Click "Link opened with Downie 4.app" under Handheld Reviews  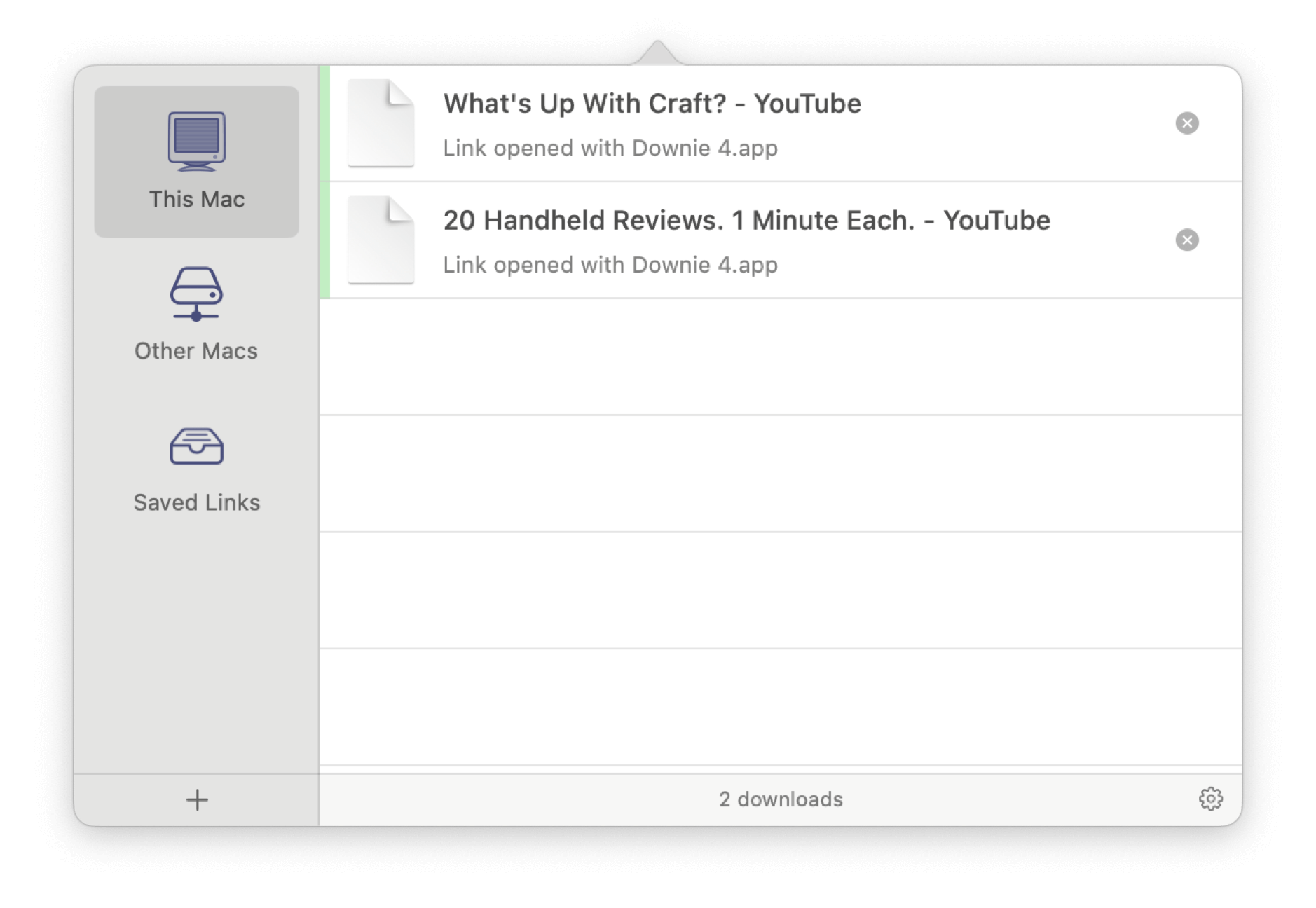click(x=610, y=266)
